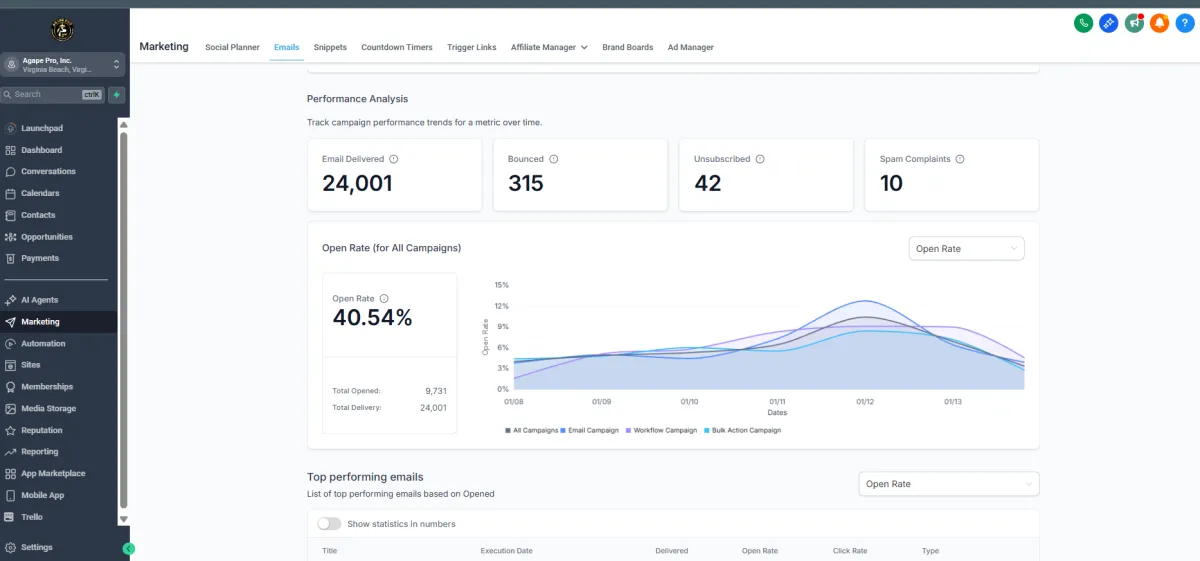Screen dimensions: 1200x561
Task: Open the orange notifications bell
Action: (x=1159, y=23)
